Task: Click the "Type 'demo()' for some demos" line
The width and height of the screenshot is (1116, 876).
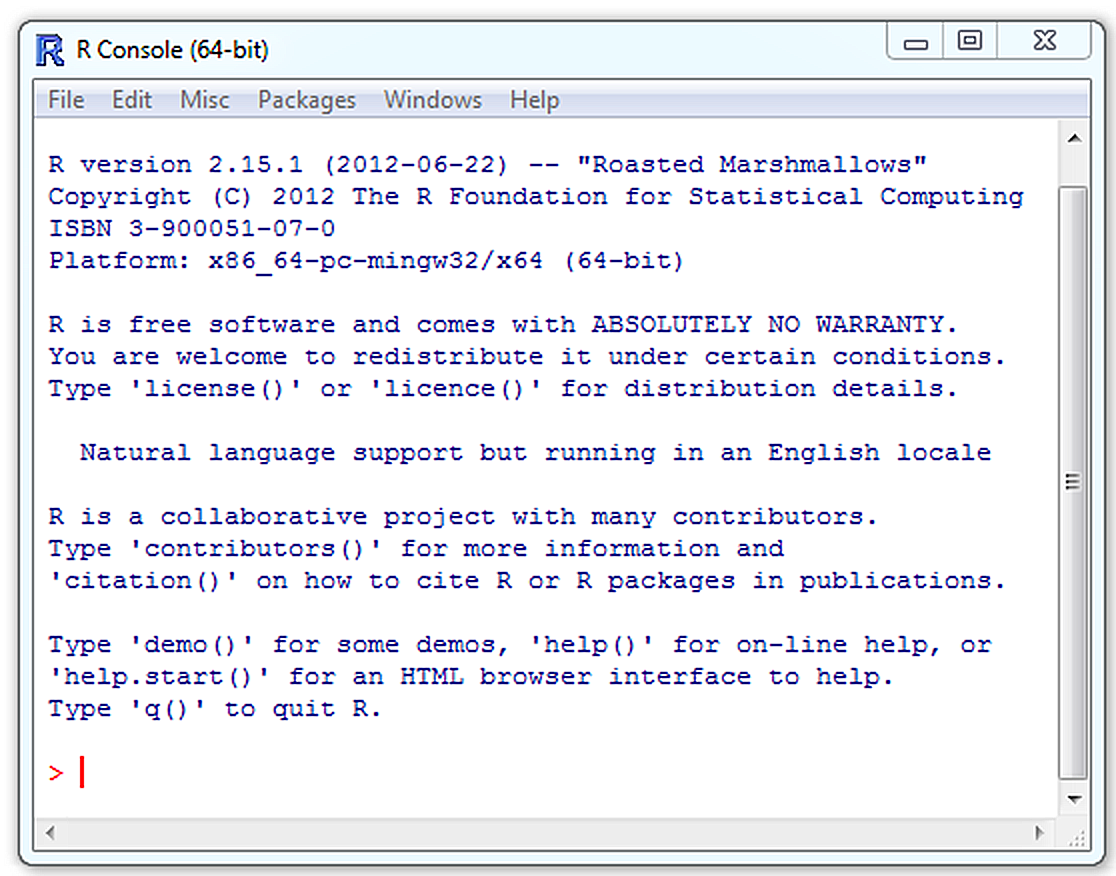Action: (519, 645)
